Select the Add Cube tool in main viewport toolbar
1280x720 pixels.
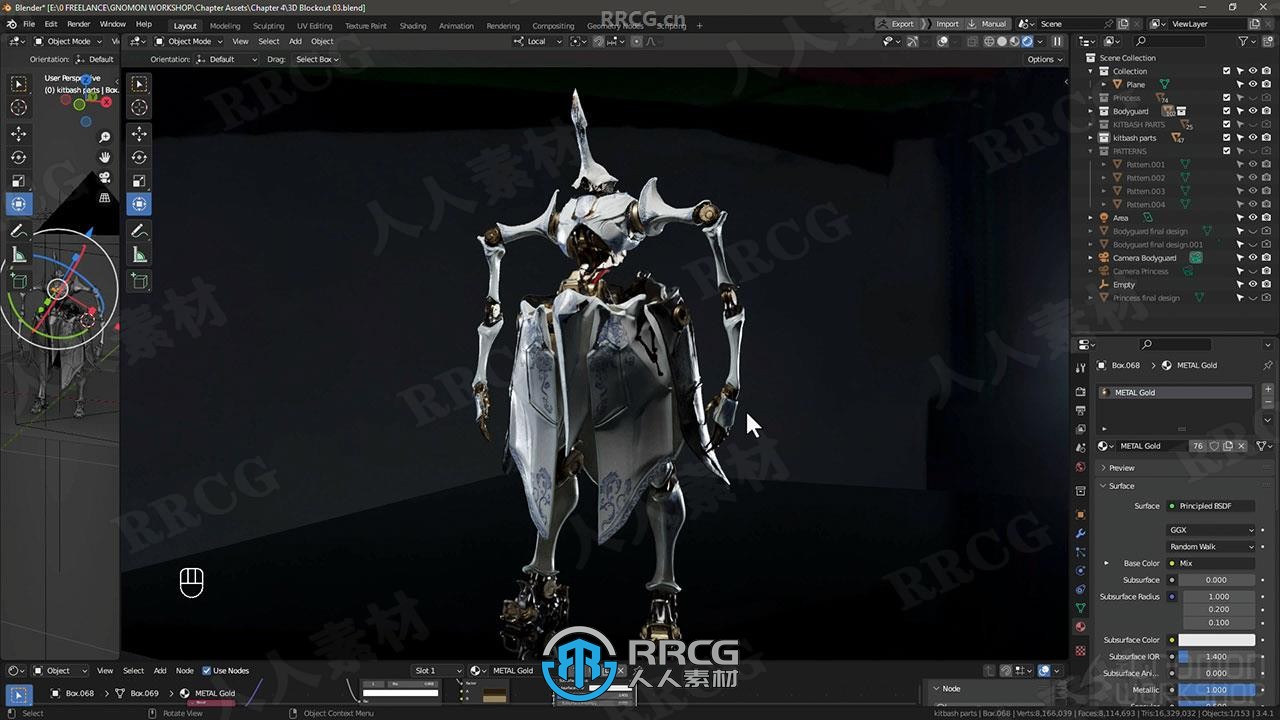point(139,280)
